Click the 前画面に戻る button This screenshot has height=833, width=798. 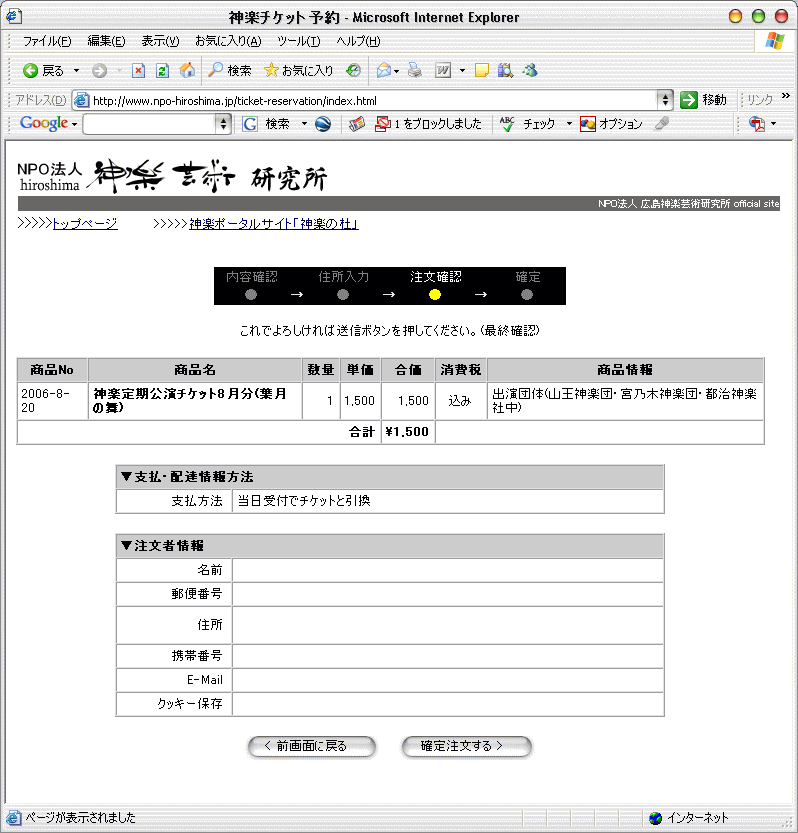(x=312, y=746)
